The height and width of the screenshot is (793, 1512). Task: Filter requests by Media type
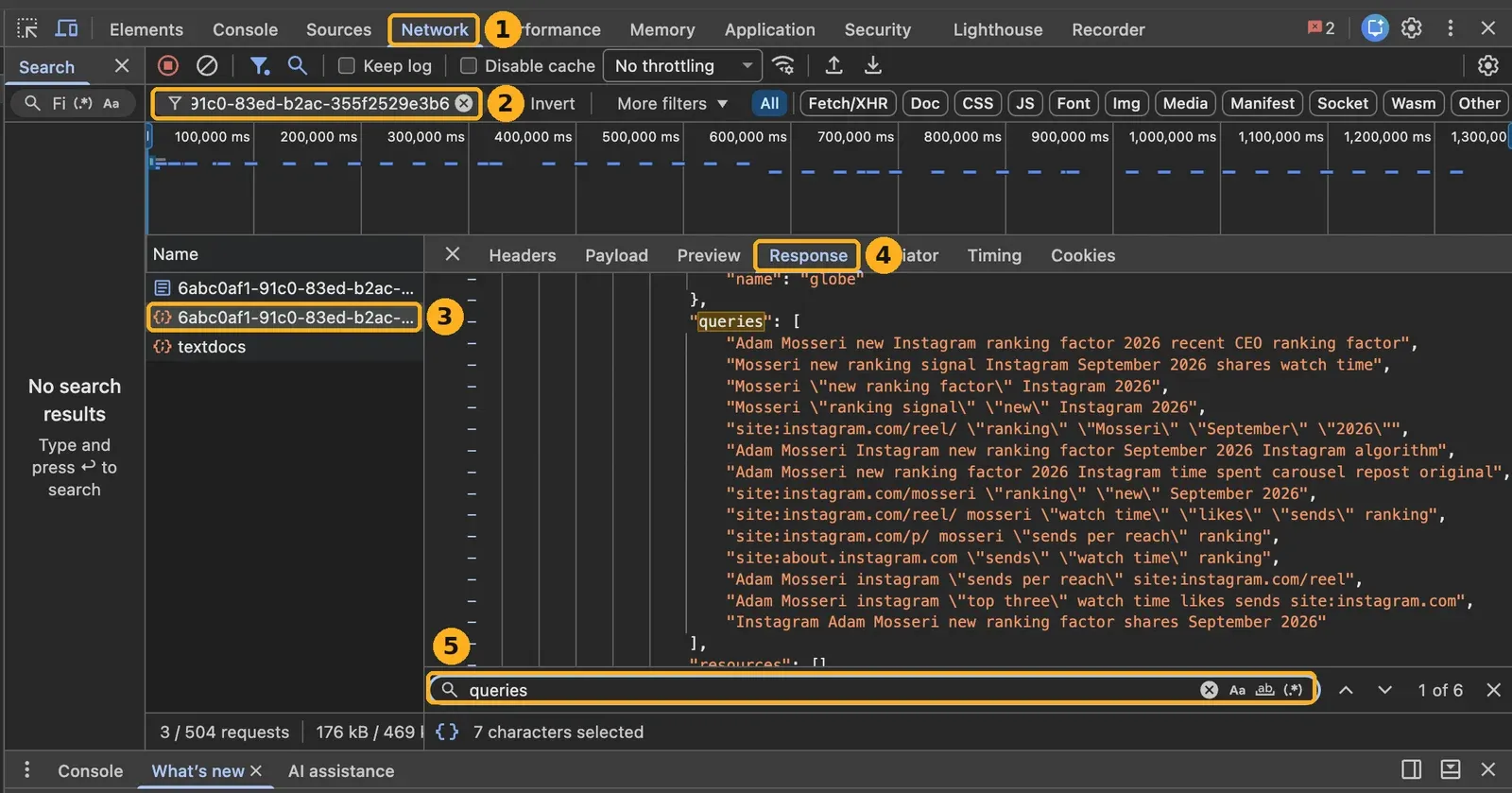[1185, 103]
